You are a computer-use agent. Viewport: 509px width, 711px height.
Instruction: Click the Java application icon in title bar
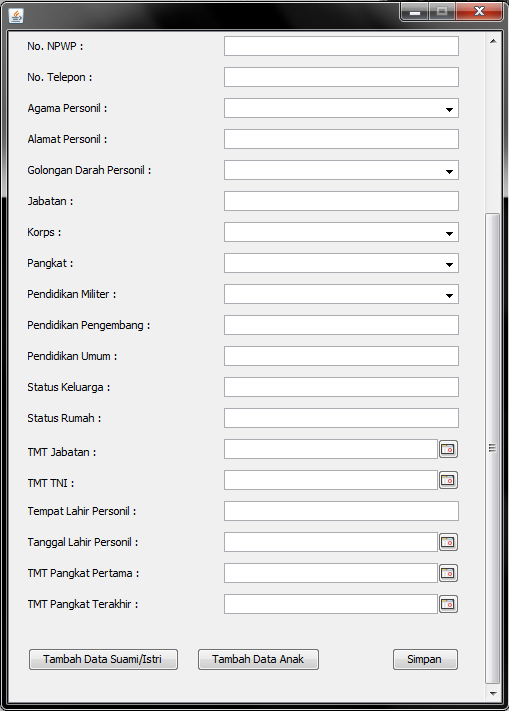(x=16, y=16)
